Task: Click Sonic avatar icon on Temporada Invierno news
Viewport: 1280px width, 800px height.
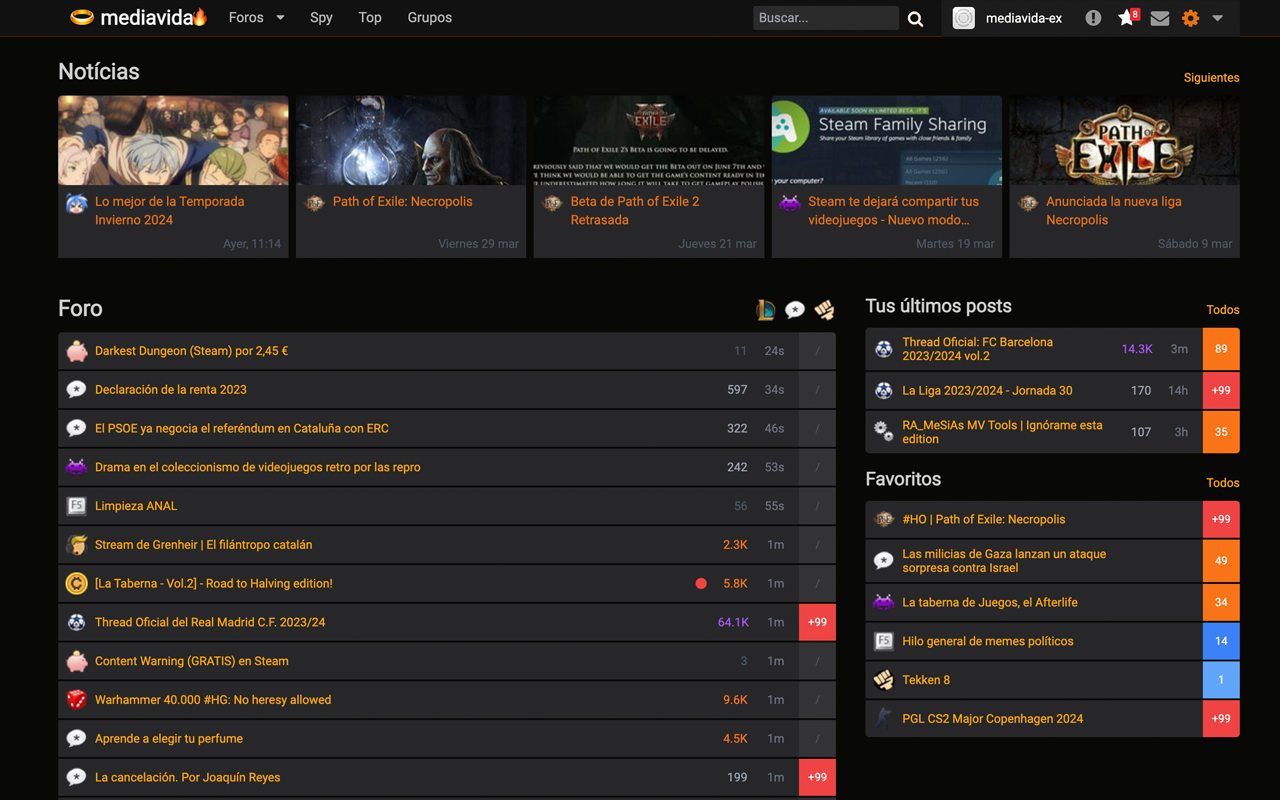Action: pos(76,204)
